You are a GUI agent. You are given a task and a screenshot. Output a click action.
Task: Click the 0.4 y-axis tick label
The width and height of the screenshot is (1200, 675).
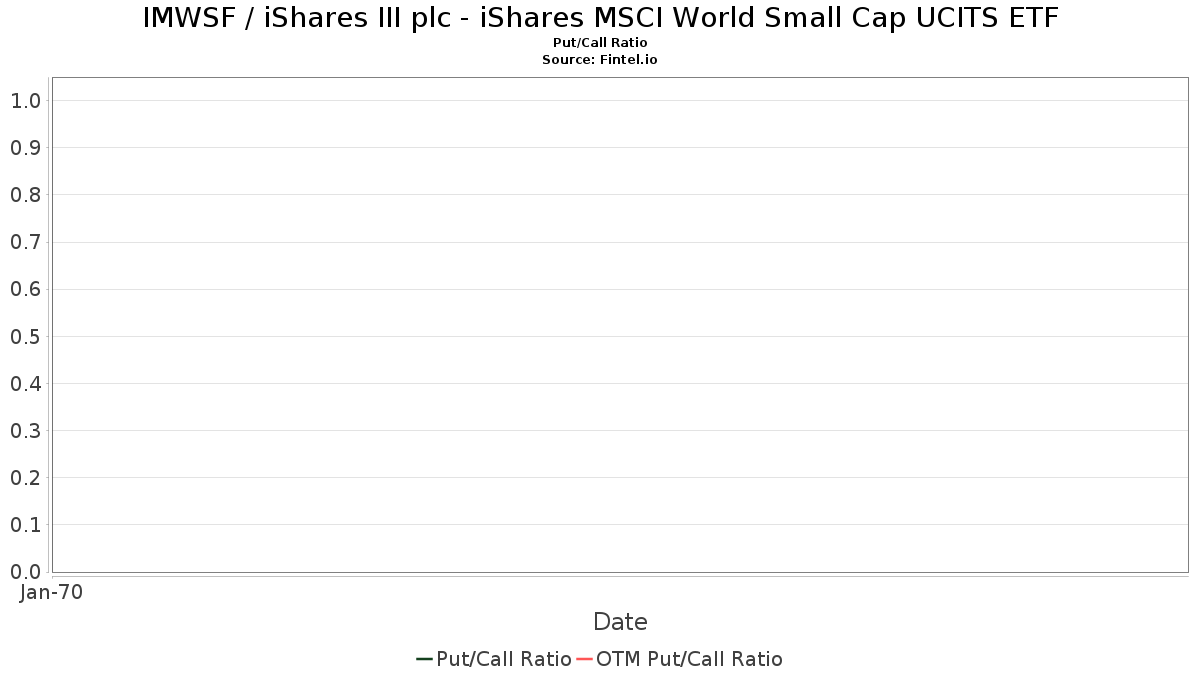pyautogui.click(x=26, y=384)
